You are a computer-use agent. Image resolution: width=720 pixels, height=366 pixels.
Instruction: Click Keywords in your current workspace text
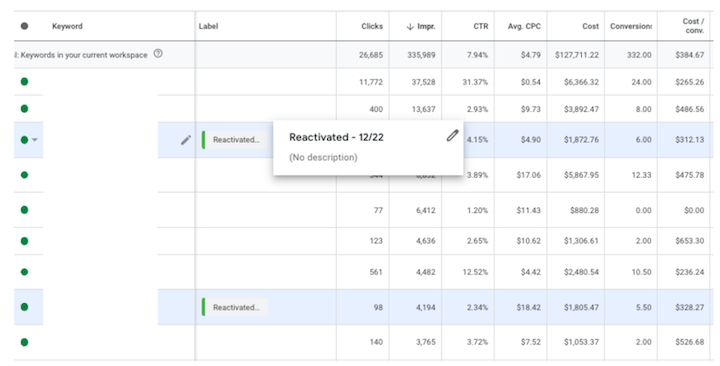[84, 55]
